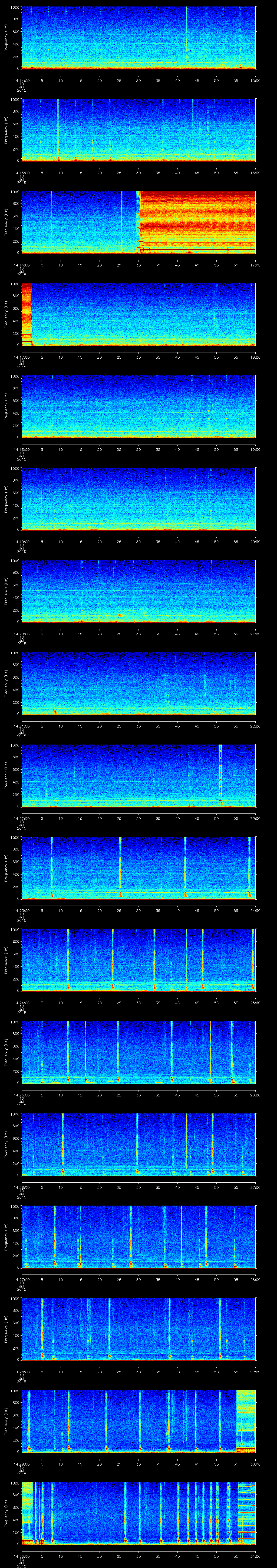Click the 14:14:00 start time label
The height and width of the screenshot is (1568, 277).
(x=22, y=80)
